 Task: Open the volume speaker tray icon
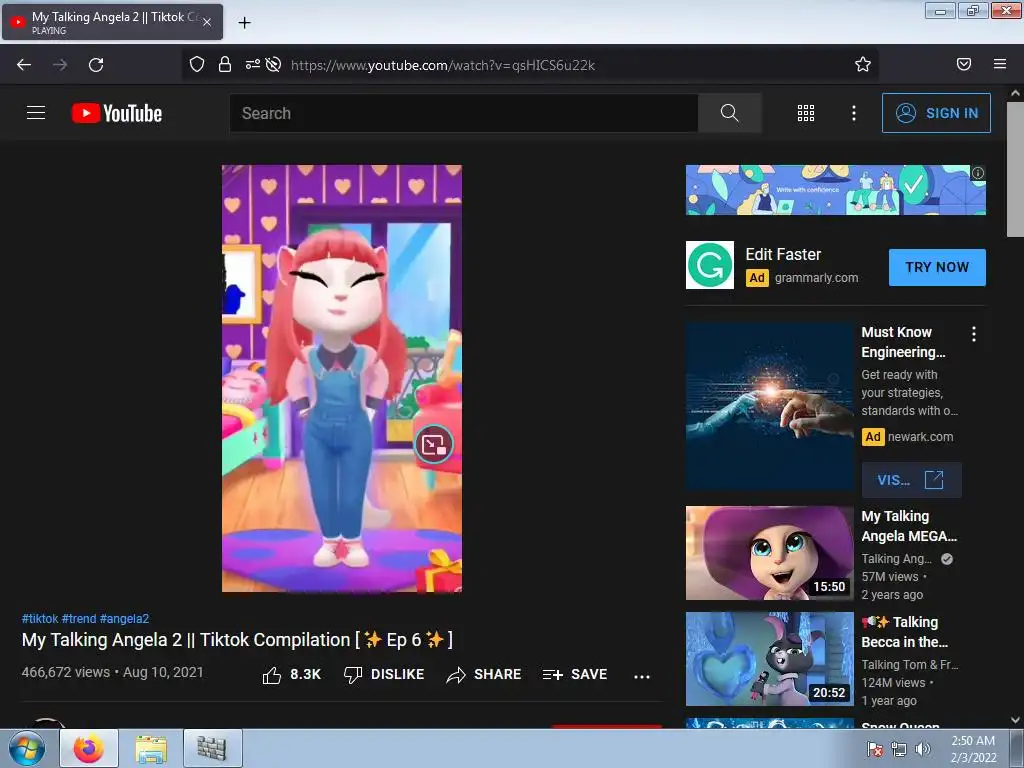[x=923, y=748]
